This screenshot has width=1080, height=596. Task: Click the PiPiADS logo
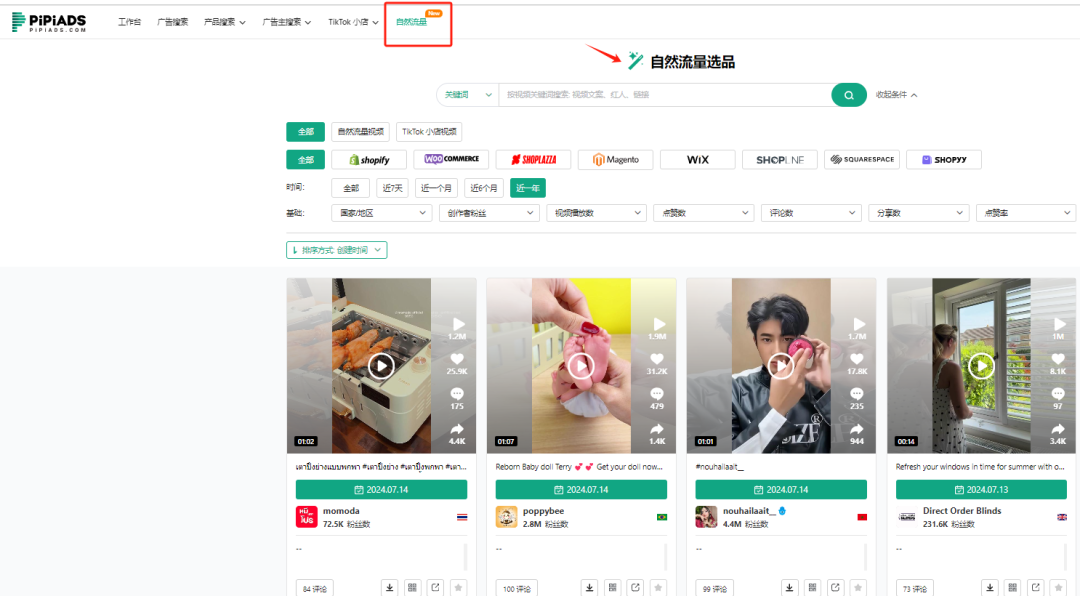[x=48, y=20]
